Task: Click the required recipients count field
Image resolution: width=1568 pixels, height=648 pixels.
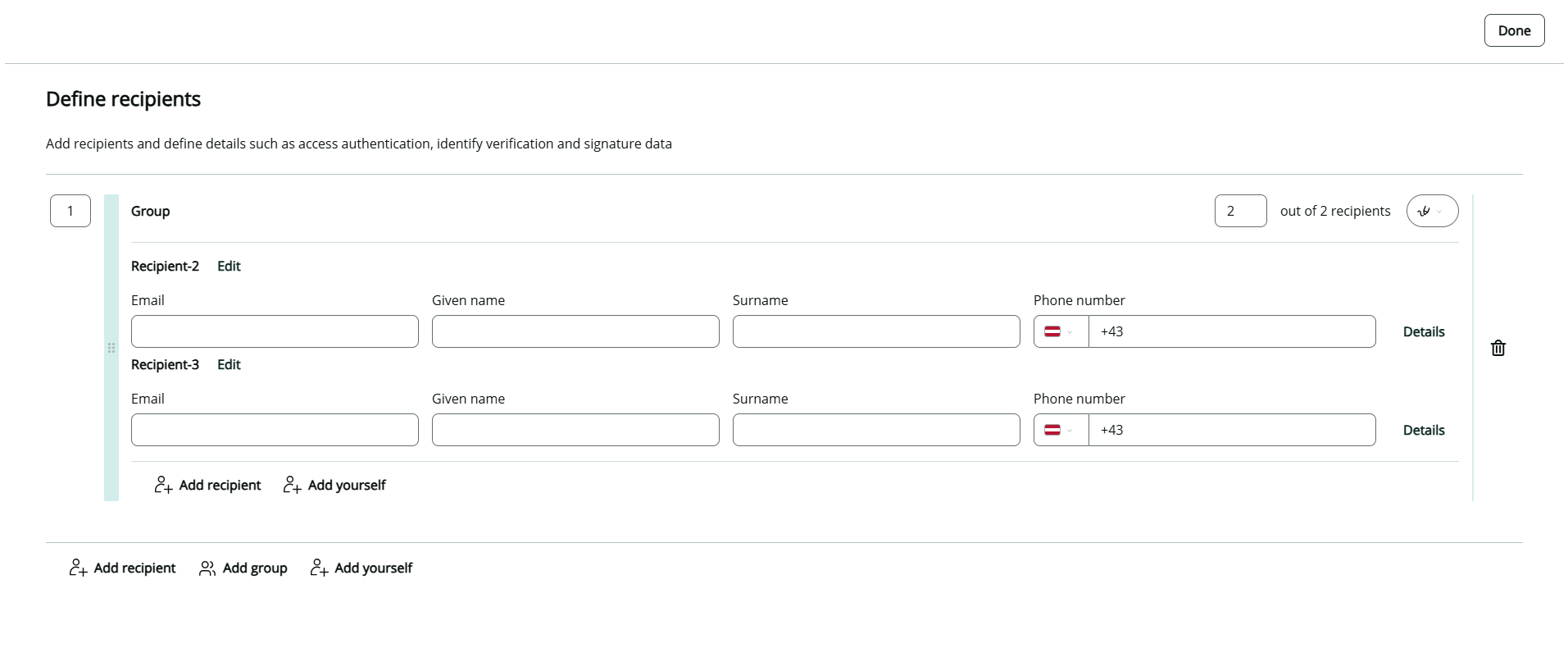Action: coord(1239,211)
